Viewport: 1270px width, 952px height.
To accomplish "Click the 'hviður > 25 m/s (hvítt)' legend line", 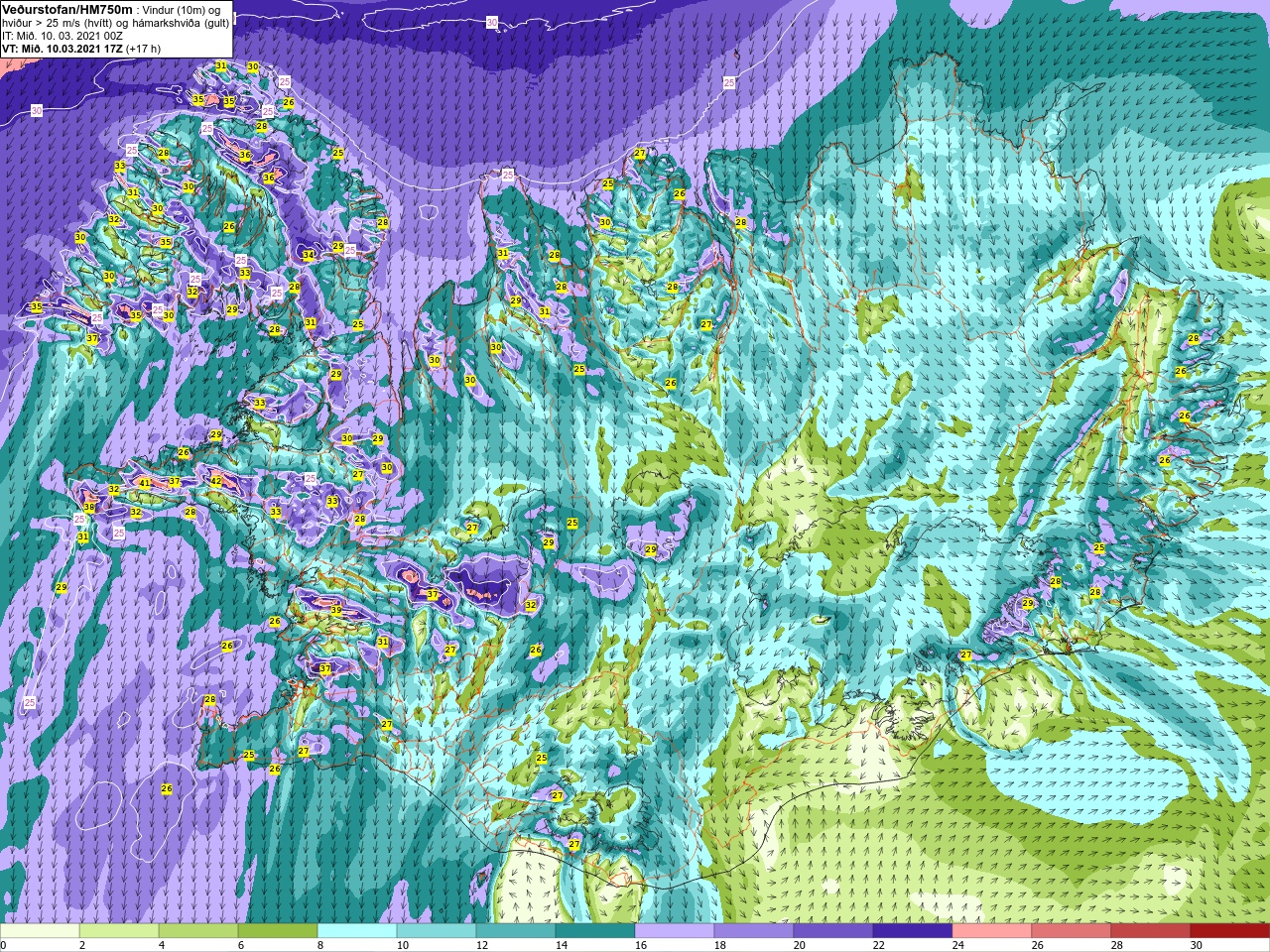I will (x=117, y=23).
